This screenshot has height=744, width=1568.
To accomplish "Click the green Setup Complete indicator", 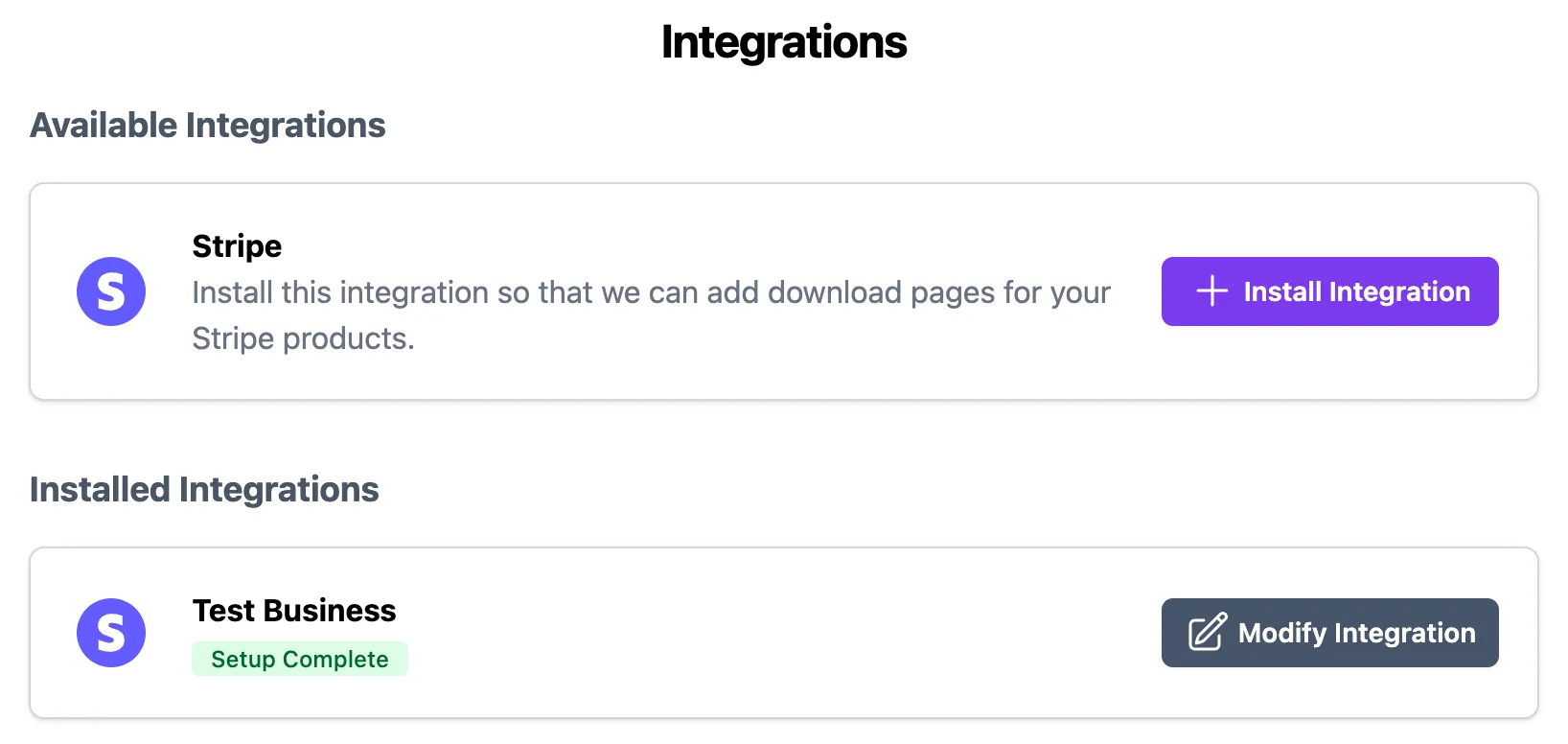I will coord(300,659).
